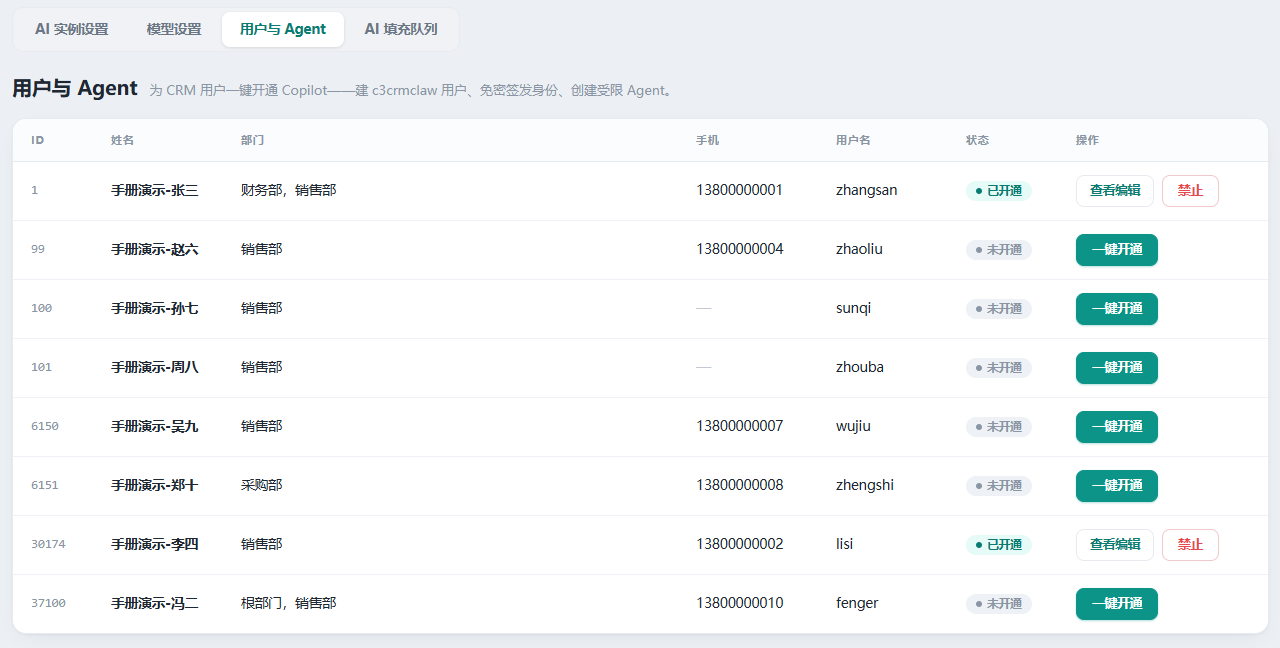The image size is (1280, 648).
Task: Click the 状态 column header
Action: [x=977, y=140]
